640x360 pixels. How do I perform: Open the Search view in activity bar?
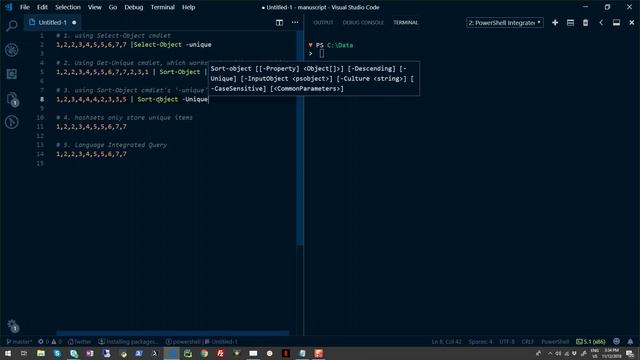(12, 26)
